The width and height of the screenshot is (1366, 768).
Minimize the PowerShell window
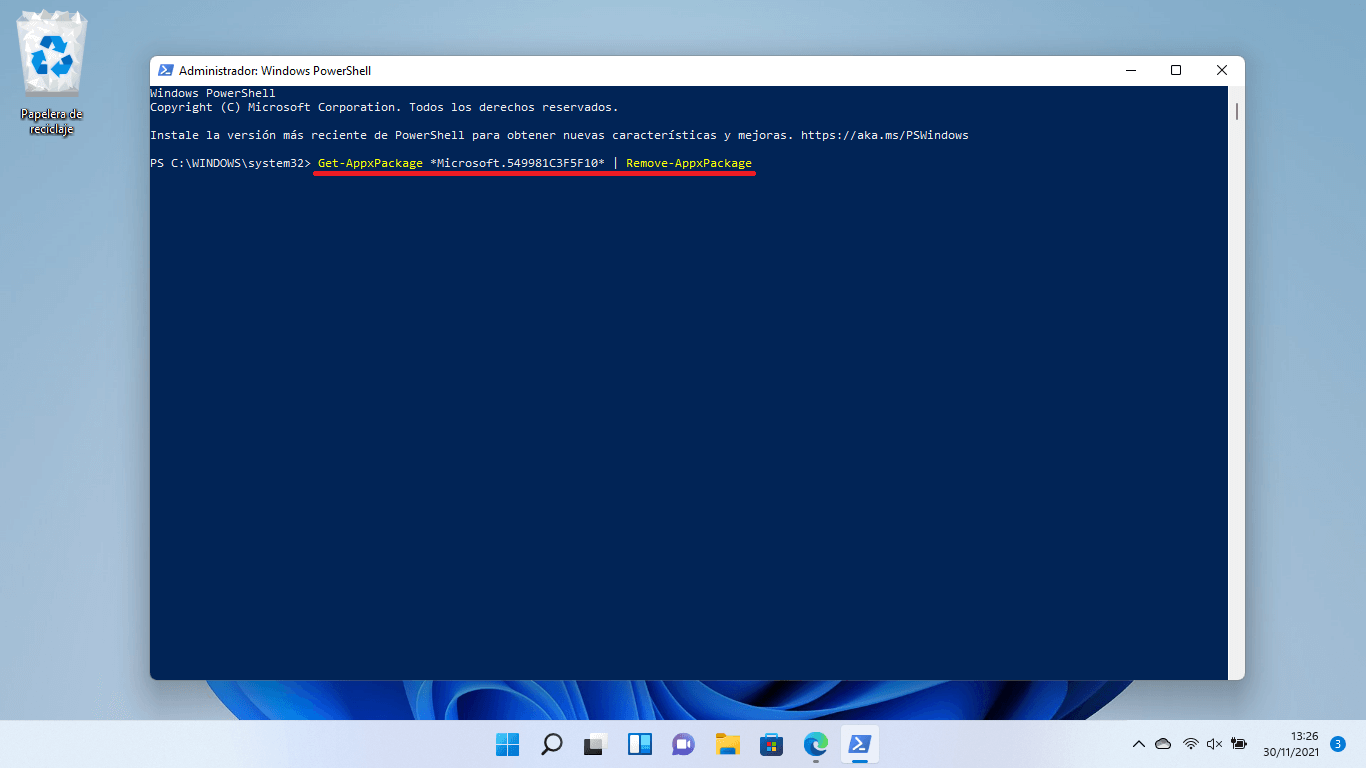pyautogui.click(x=1130, y=71)
